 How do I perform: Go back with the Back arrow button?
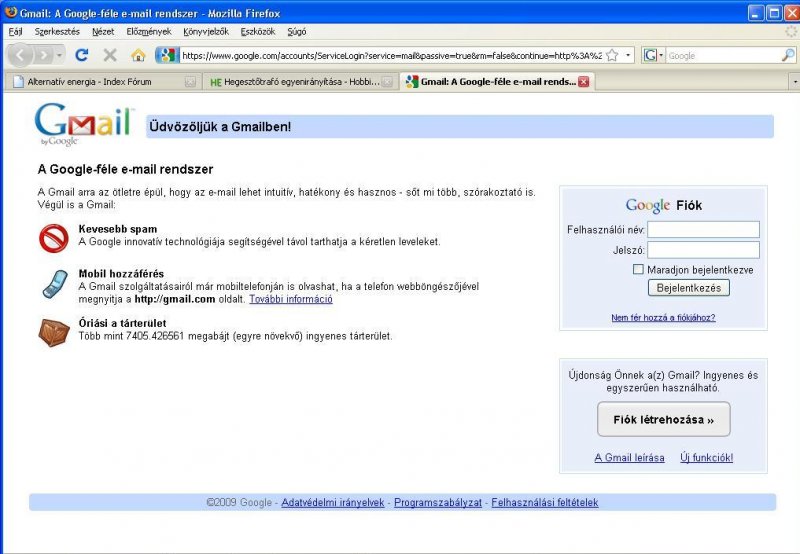[x=20, y=55]
